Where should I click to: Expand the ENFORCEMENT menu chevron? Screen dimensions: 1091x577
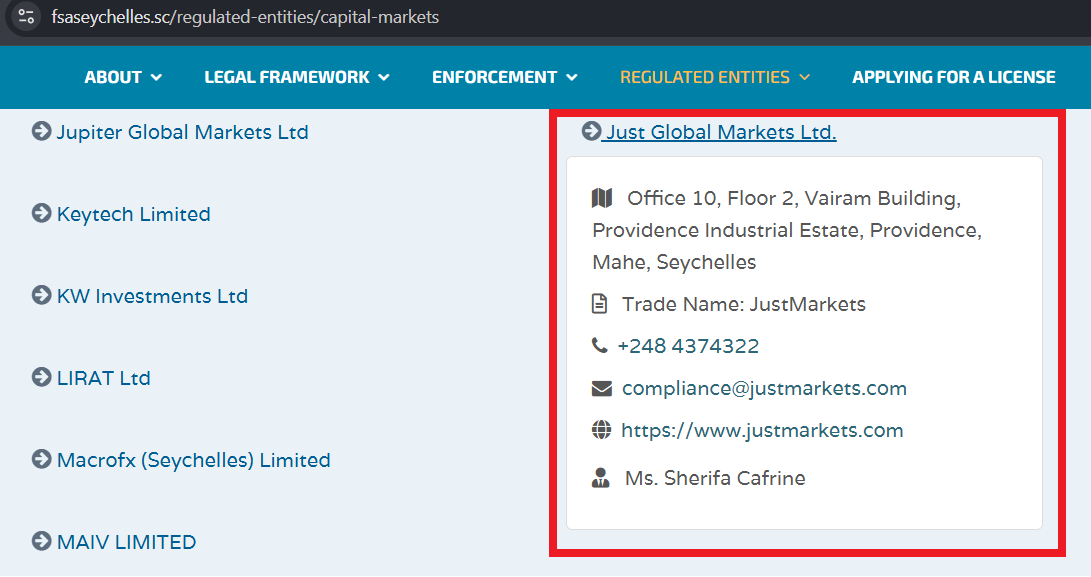[571, 77]
